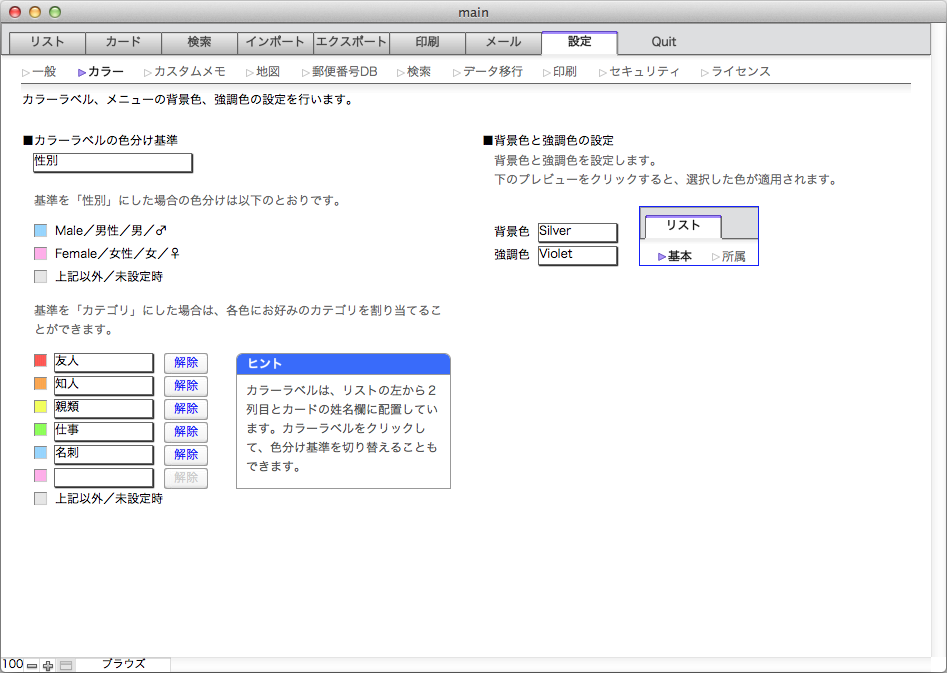This screenshot has height=673, width=947.
Task: Open the ブラウズ mode menu in status bar
Action: pyautogui.click(x=124, y=665)
